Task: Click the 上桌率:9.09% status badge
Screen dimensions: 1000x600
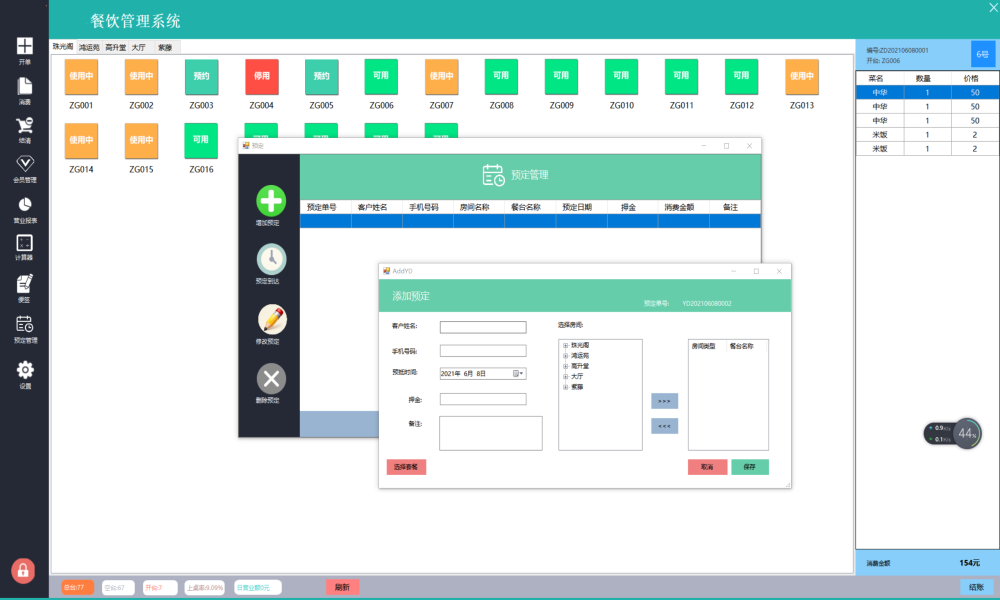Action: tap(205, 588)
